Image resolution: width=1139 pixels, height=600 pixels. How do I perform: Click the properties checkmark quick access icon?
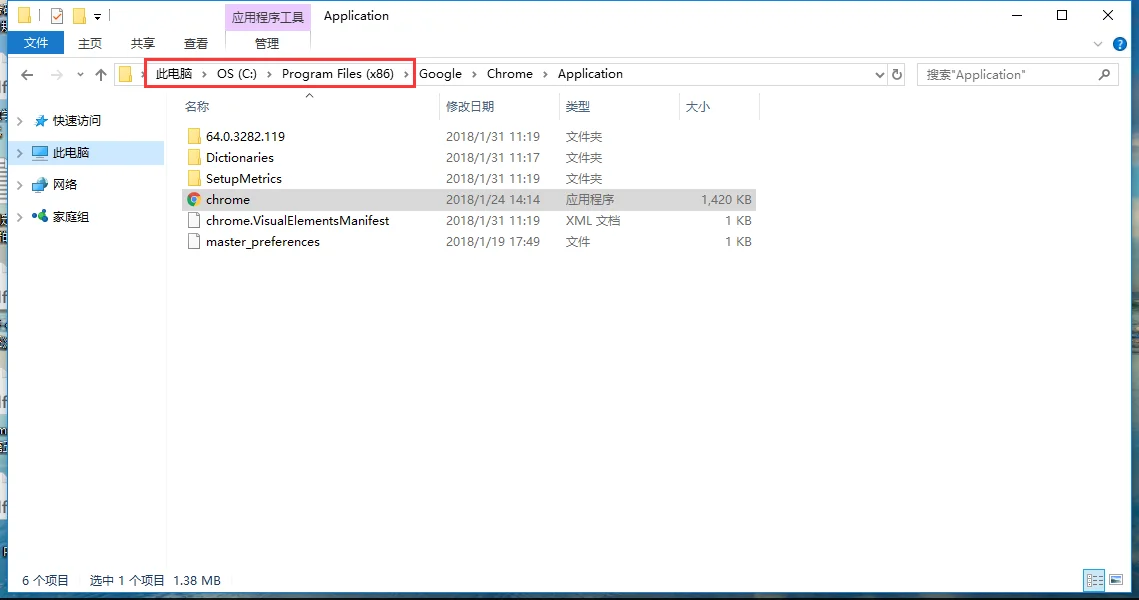coord(57,15)
